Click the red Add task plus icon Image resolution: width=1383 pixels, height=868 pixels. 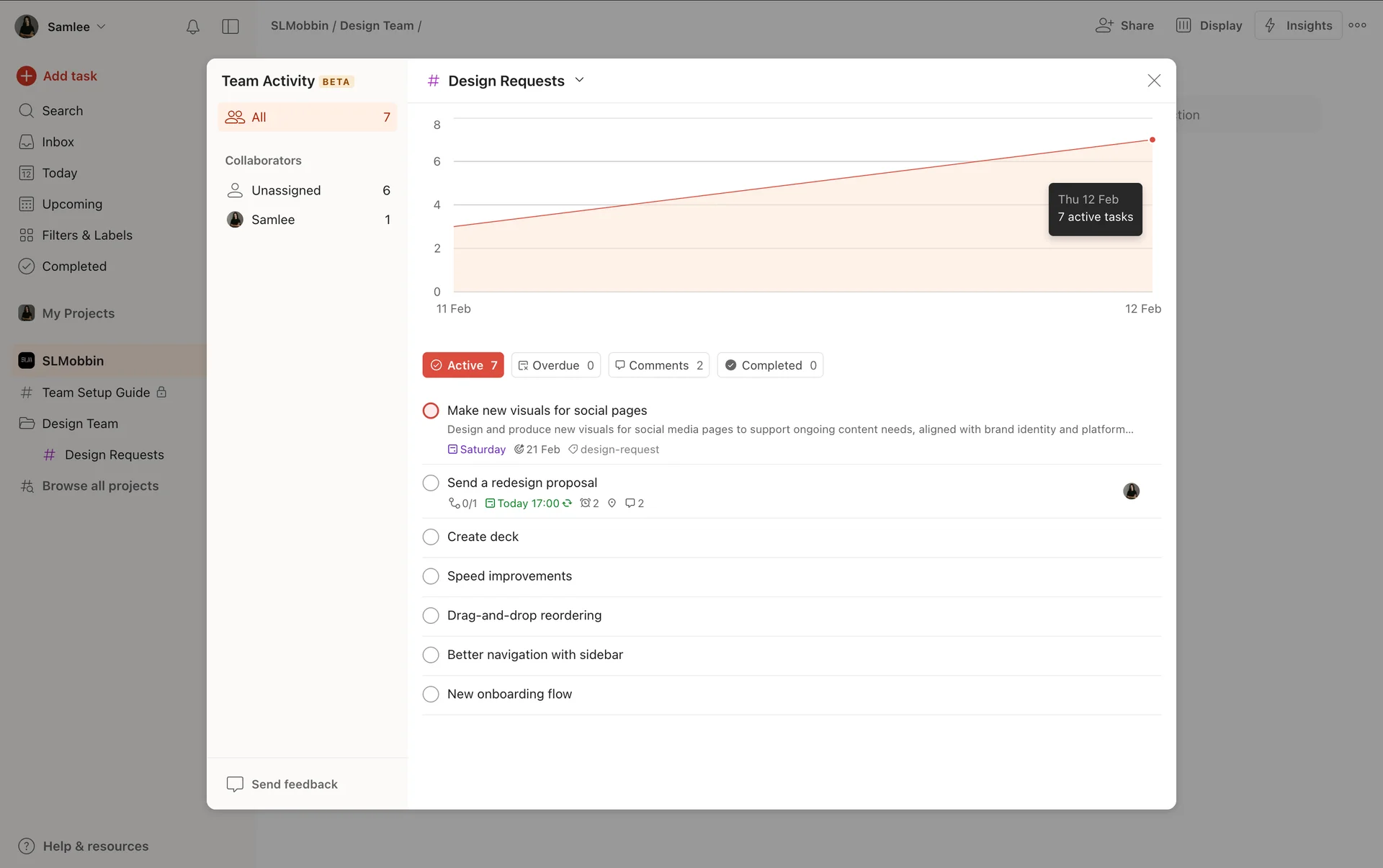coord(27,76)
